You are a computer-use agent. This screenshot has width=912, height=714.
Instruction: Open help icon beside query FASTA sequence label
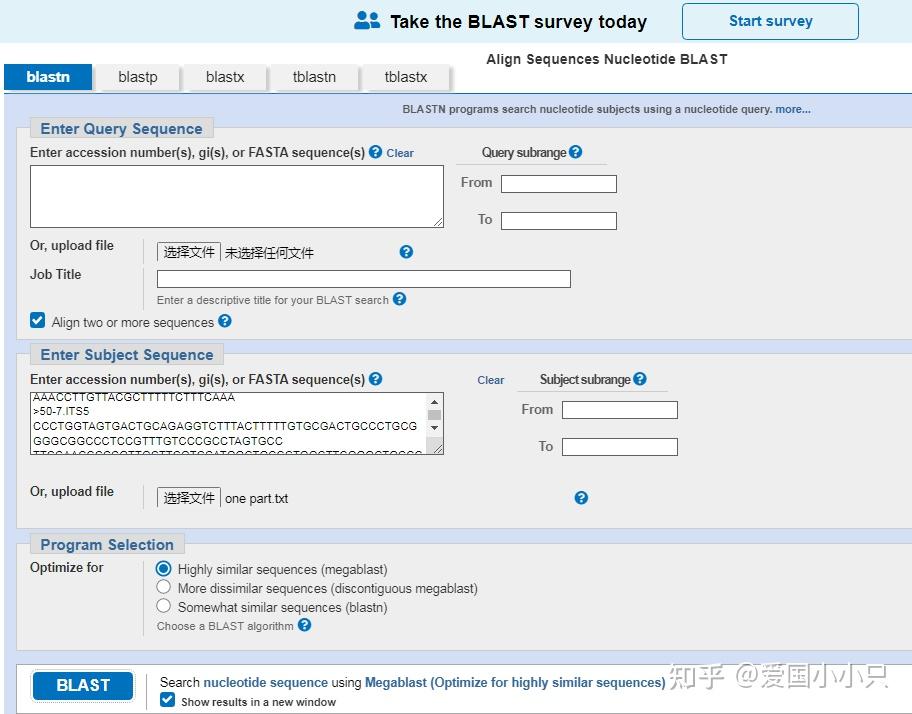(376, 152)
